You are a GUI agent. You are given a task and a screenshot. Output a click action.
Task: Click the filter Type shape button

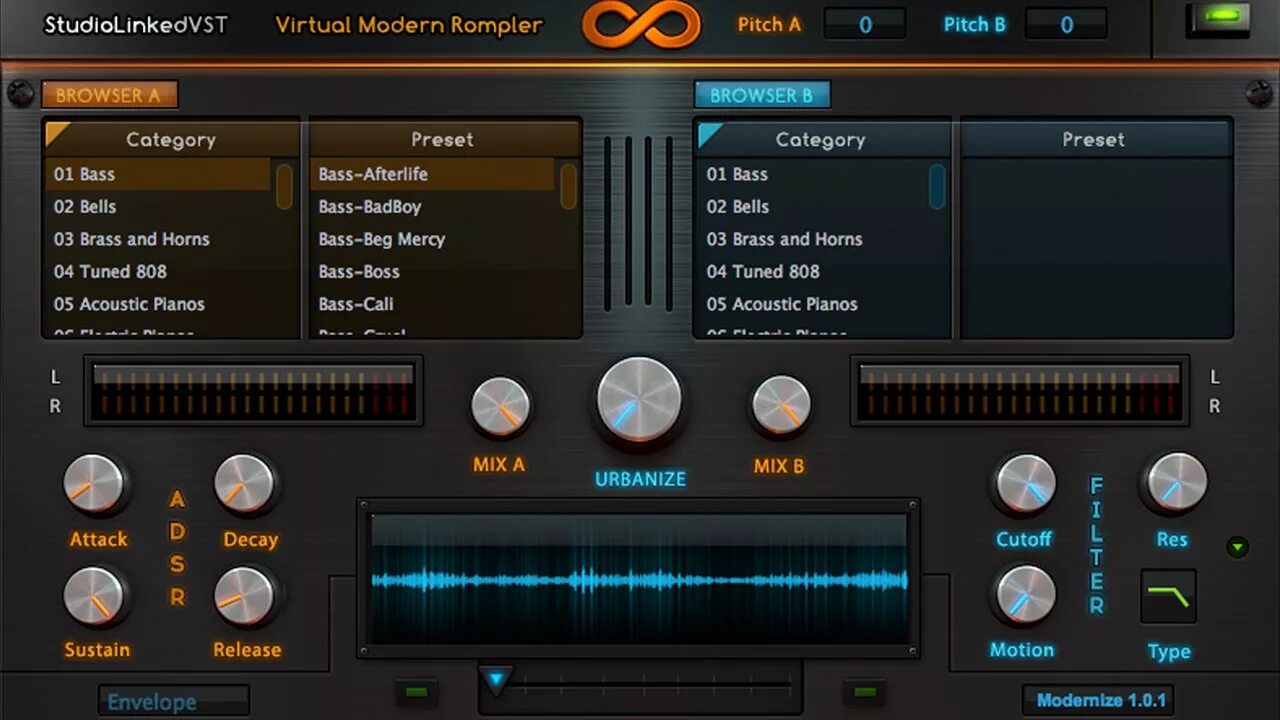pyautogui.click(x=1168, y=597)
